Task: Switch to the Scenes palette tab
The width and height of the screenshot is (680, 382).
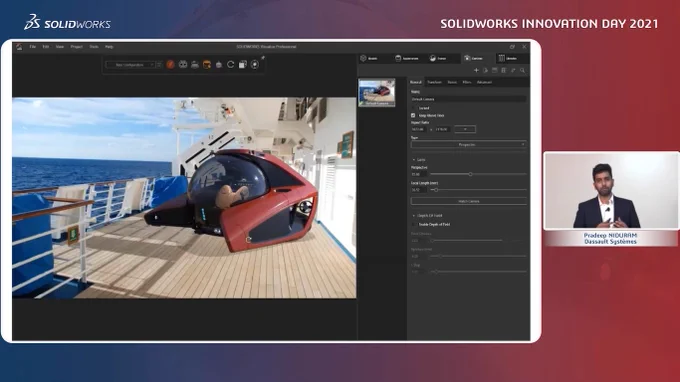Action: point(438,58)
